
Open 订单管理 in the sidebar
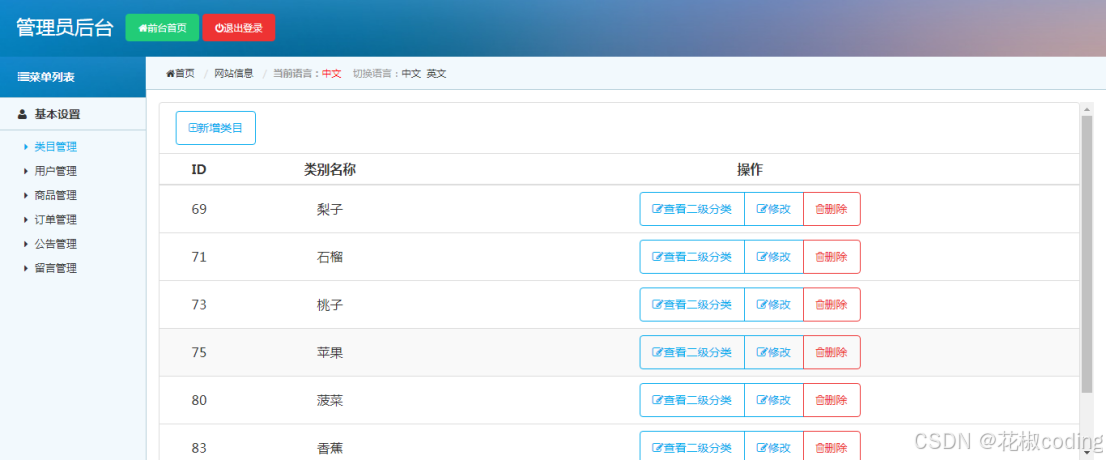click(55, 220)
